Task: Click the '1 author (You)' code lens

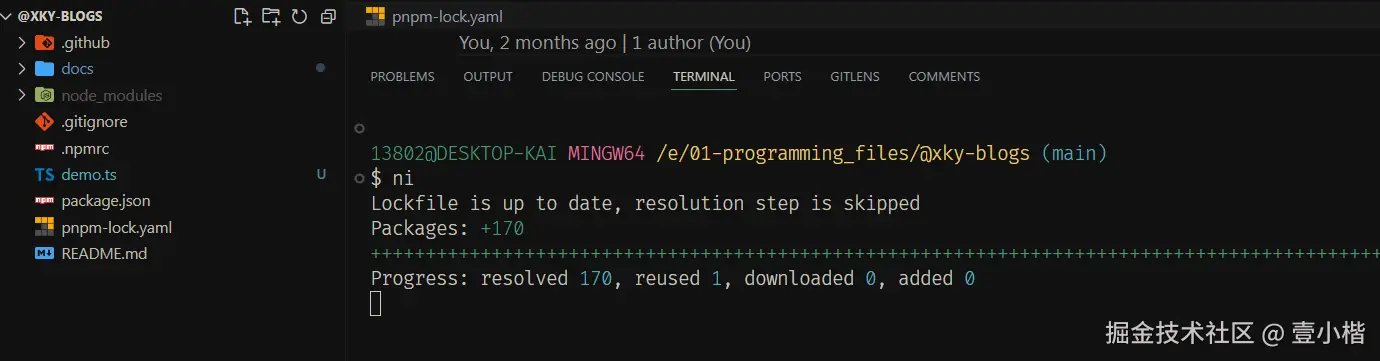Action: pyautogui.click(x=691, y=43)
